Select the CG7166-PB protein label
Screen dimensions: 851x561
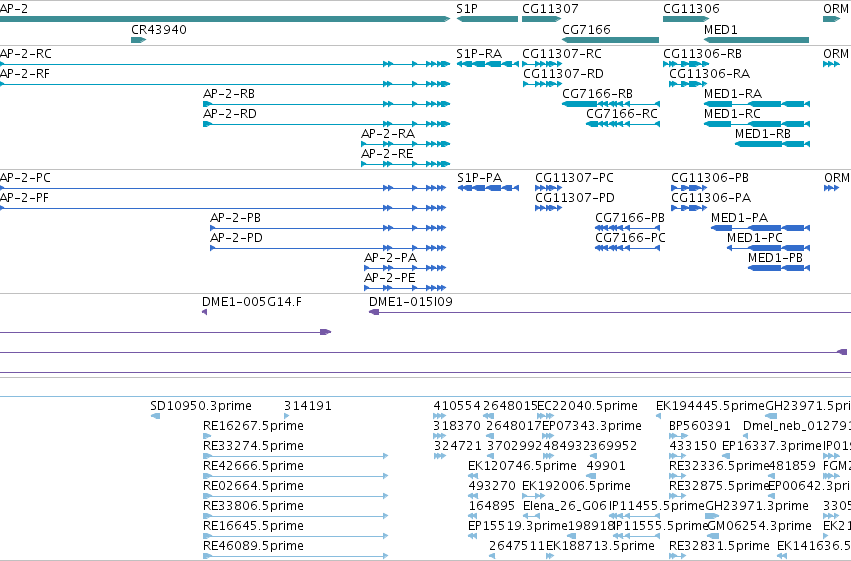630,218
